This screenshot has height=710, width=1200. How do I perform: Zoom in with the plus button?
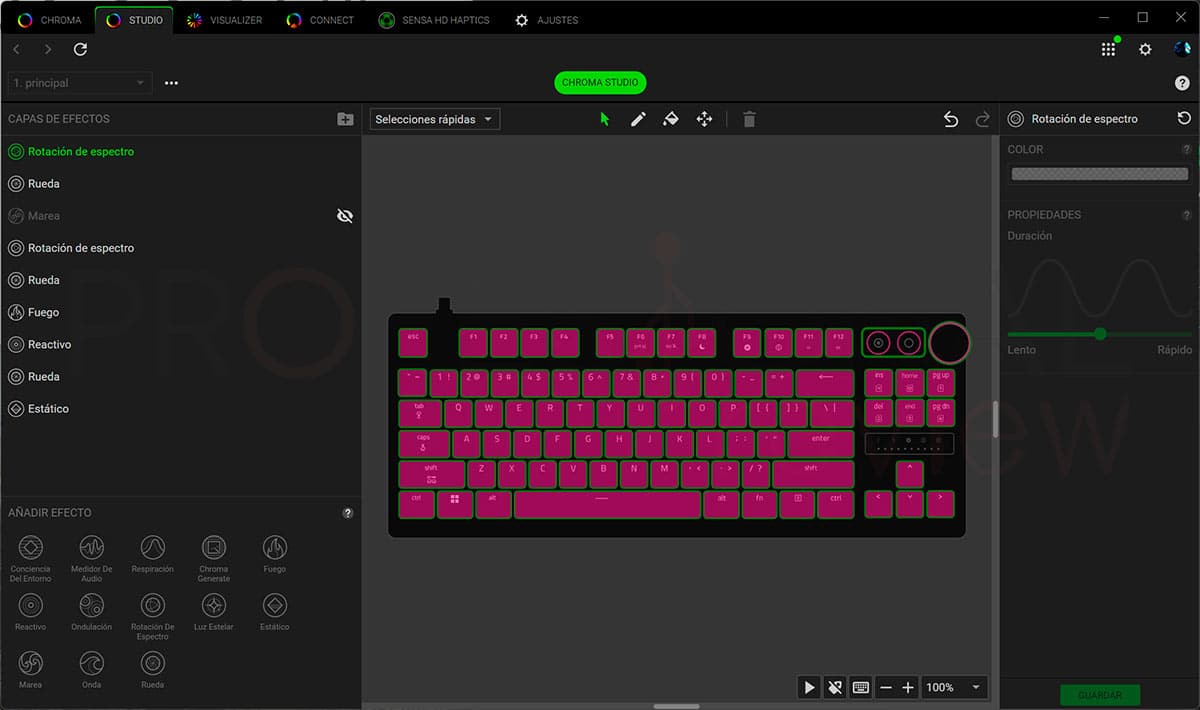pyautogui.click(x=908, y=687)
